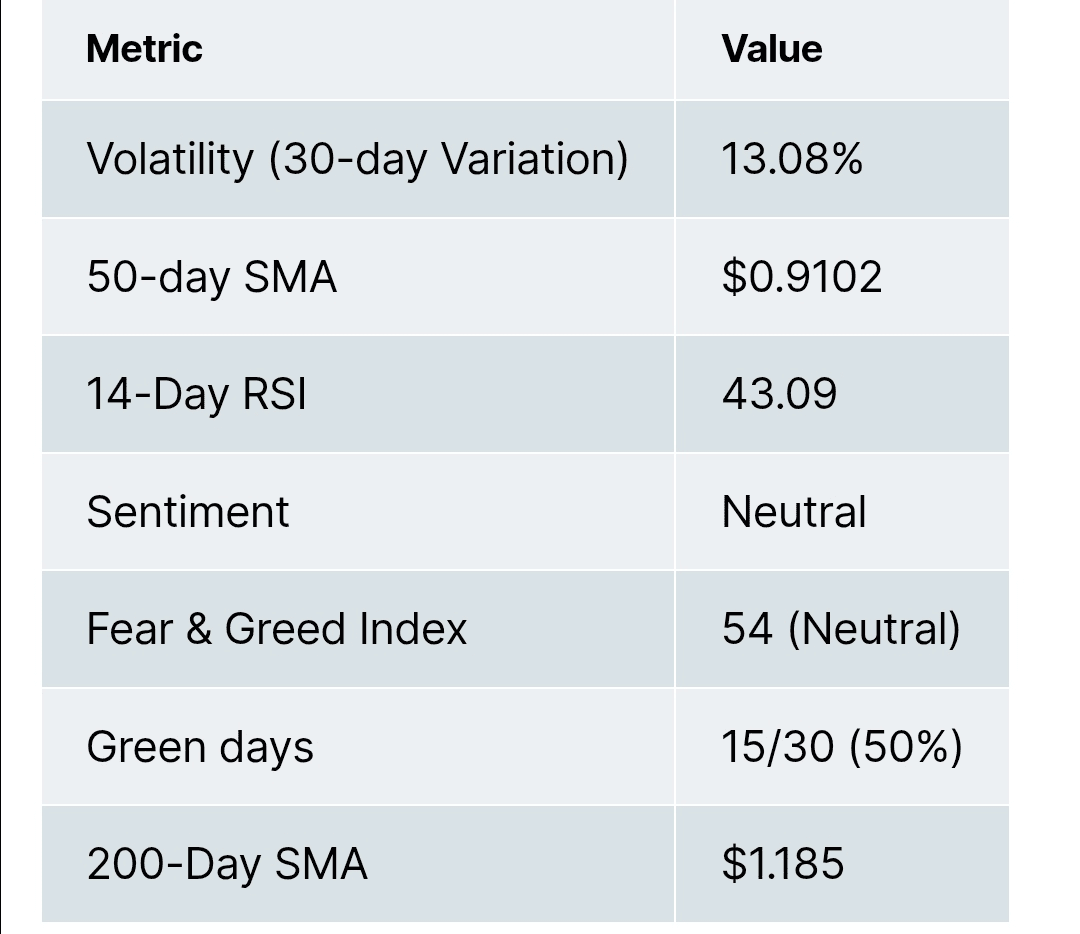The width and height of the screenshot is (1080, 934).
Task: Click the Metric column header
Action: pos(144,49)
